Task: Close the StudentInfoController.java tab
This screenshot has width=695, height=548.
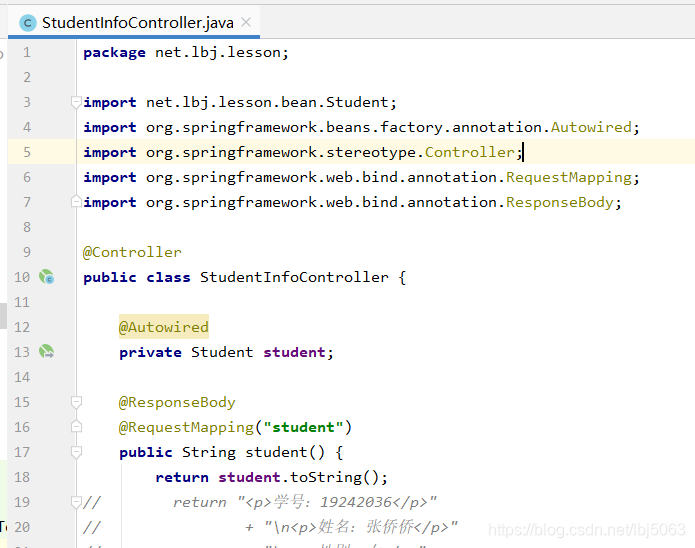Action: [x=246, y=22]
